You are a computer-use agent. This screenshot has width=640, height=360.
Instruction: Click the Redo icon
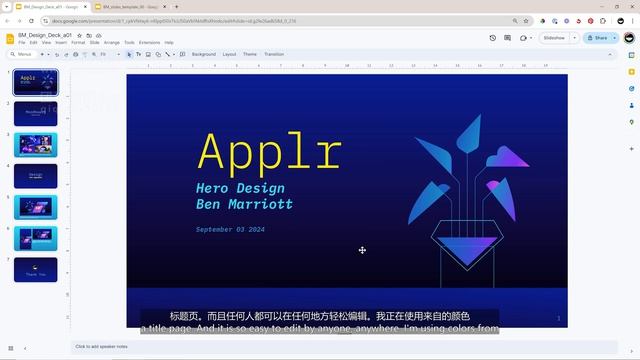[66, 54]
